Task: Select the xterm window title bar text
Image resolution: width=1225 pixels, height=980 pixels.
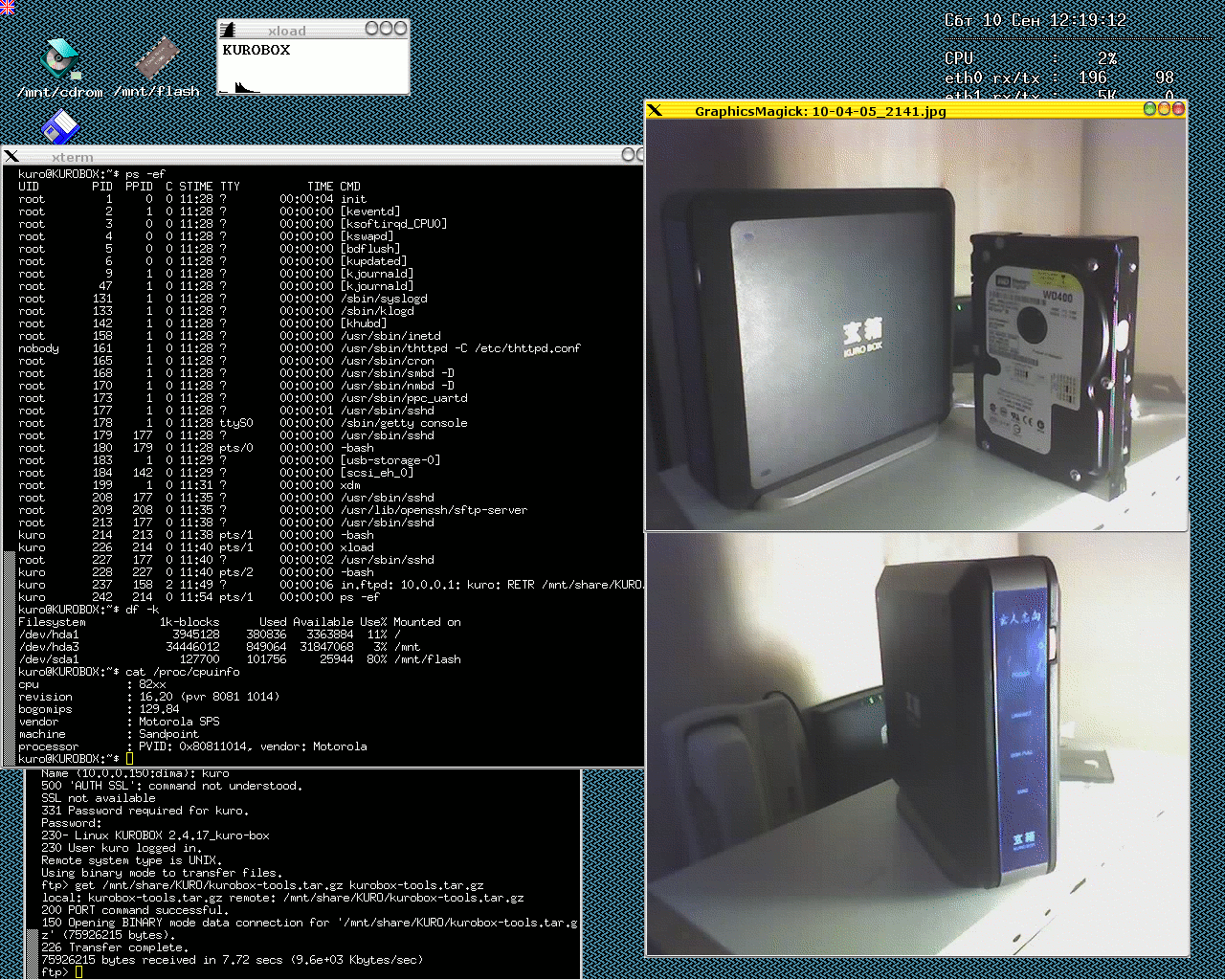Action: pos(73,157)
